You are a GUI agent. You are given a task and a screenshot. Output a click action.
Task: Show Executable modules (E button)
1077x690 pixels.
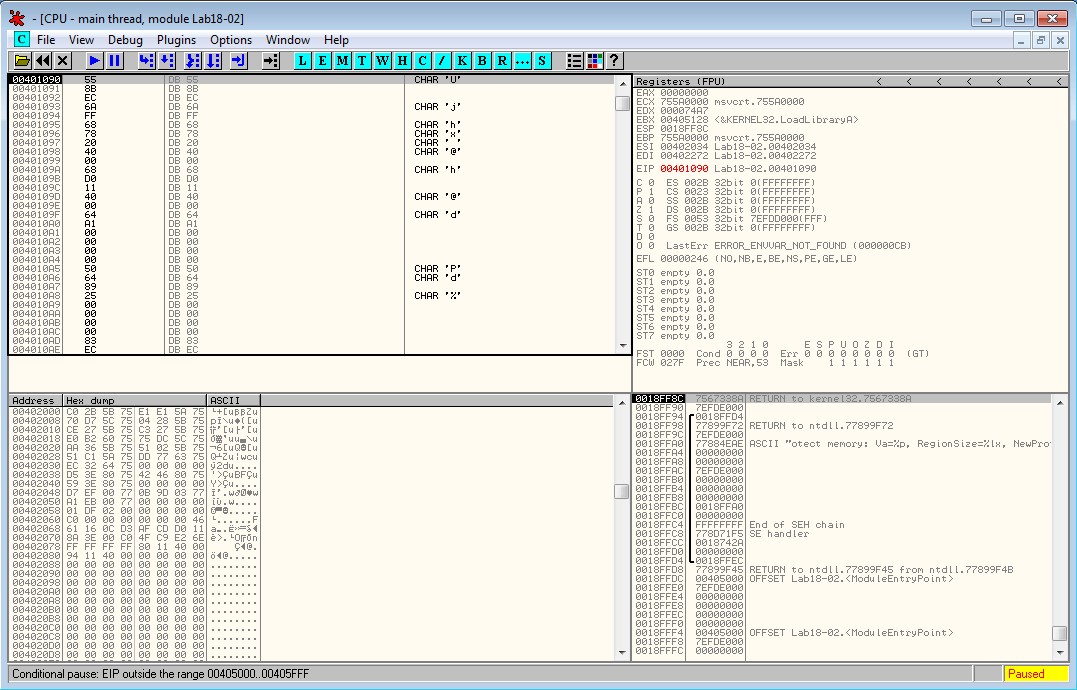(x=323, y=61)
